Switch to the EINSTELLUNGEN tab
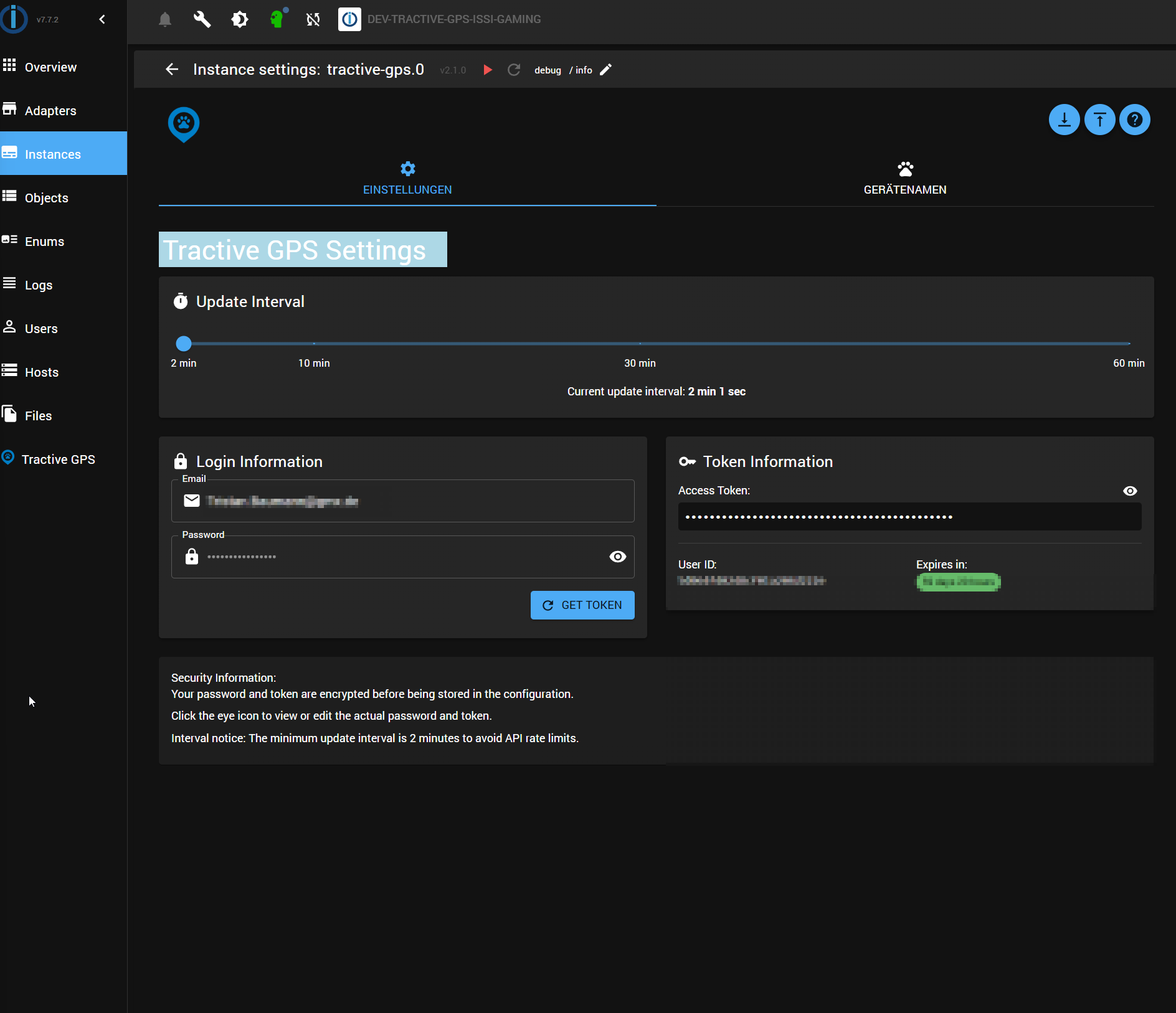This screenshot has height=1013, width=1176. point(407,179)
